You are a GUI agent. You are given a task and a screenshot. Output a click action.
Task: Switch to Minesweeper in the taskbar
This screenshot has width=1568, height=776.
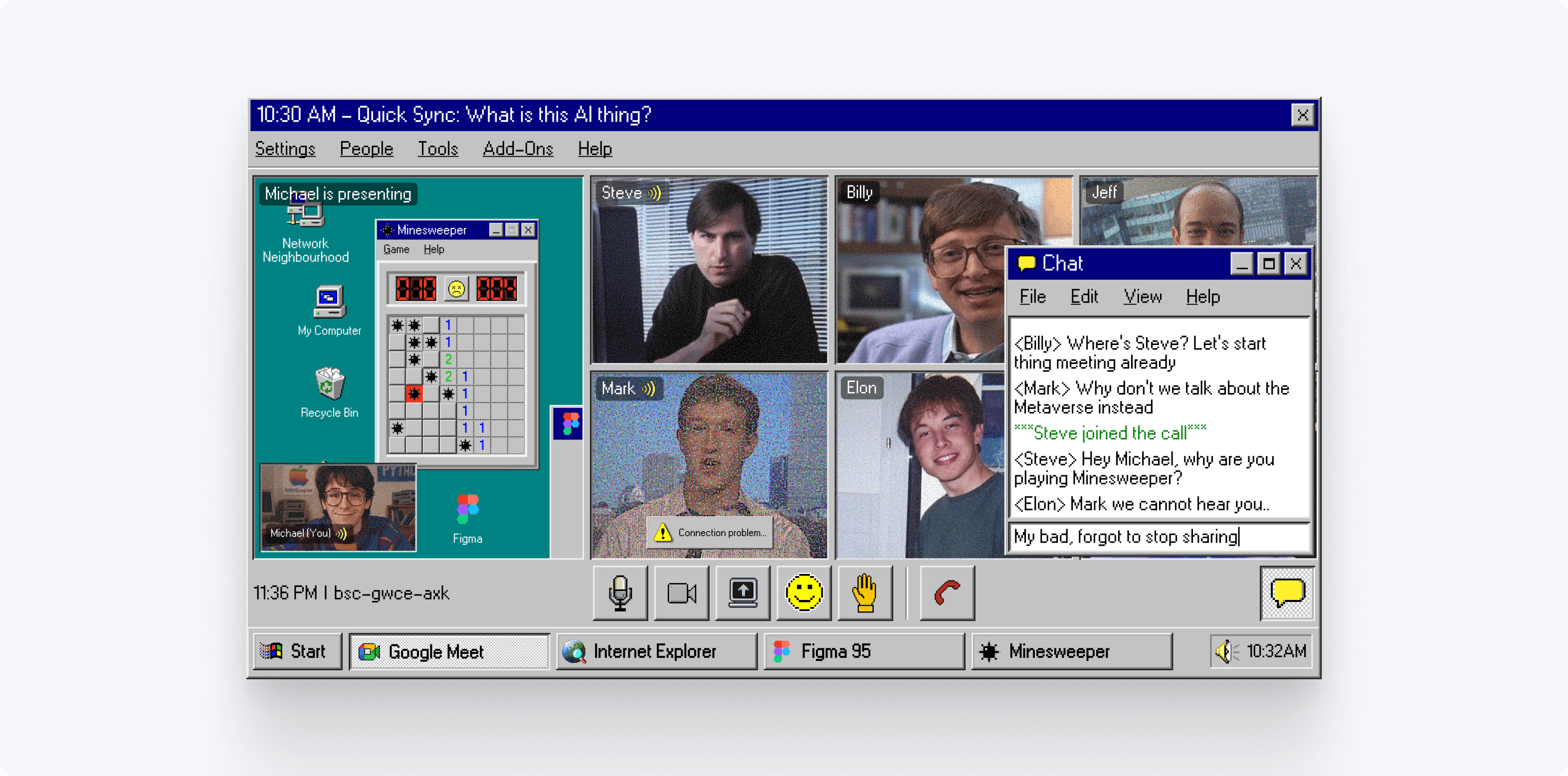point(1071,651)
